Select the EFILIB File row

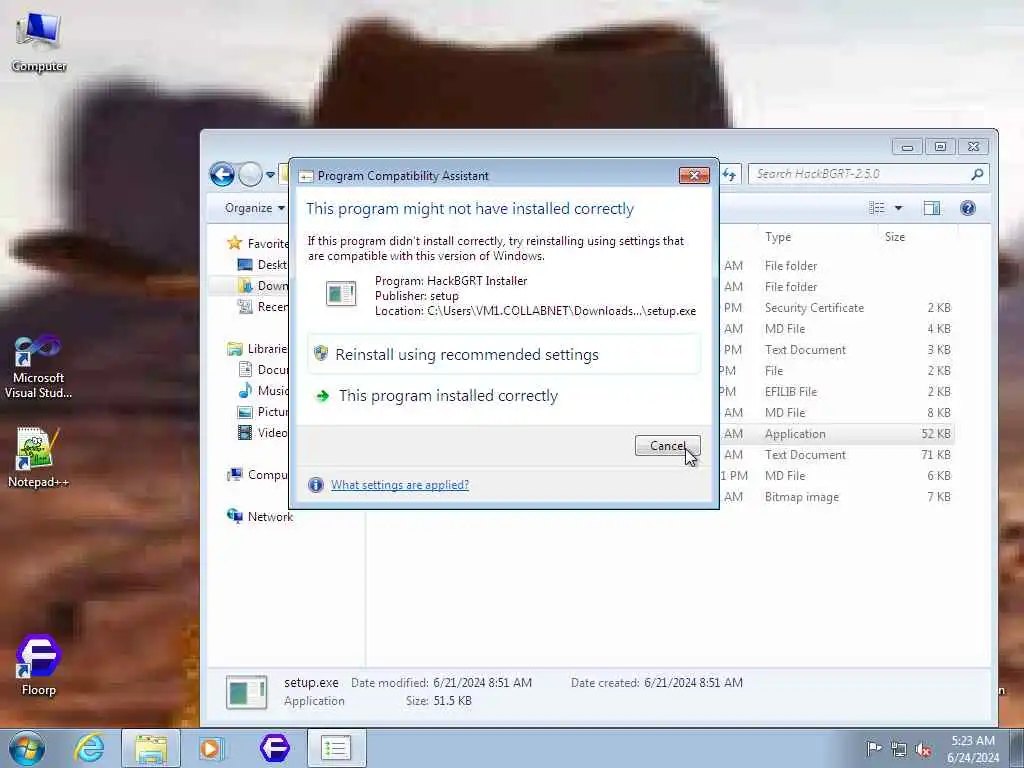pyautogui.click(x=837, y=392)
